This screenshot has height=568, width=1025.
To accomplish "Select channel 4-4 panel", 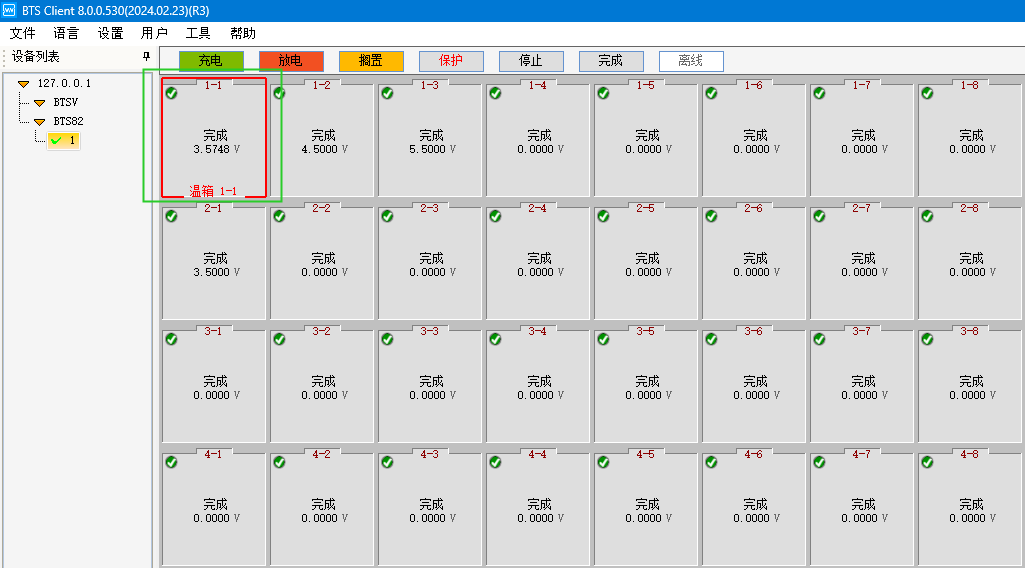I will coord(538,508).
